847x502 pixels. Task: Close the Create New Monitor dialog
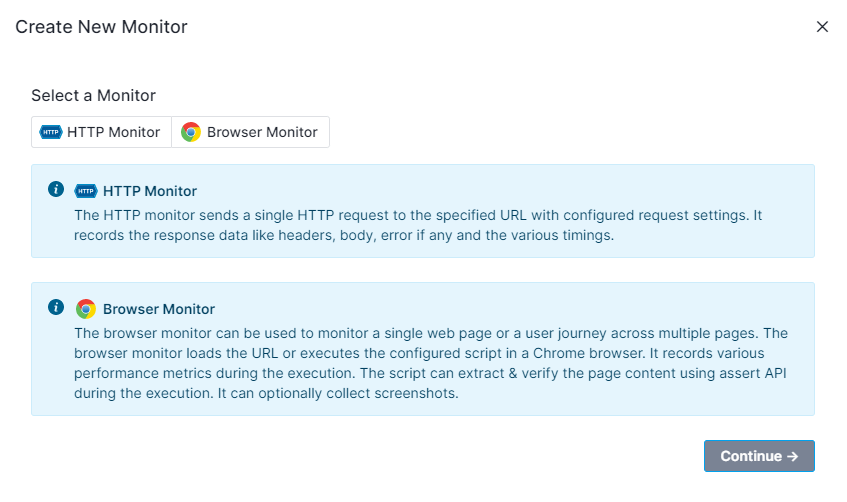822,26
